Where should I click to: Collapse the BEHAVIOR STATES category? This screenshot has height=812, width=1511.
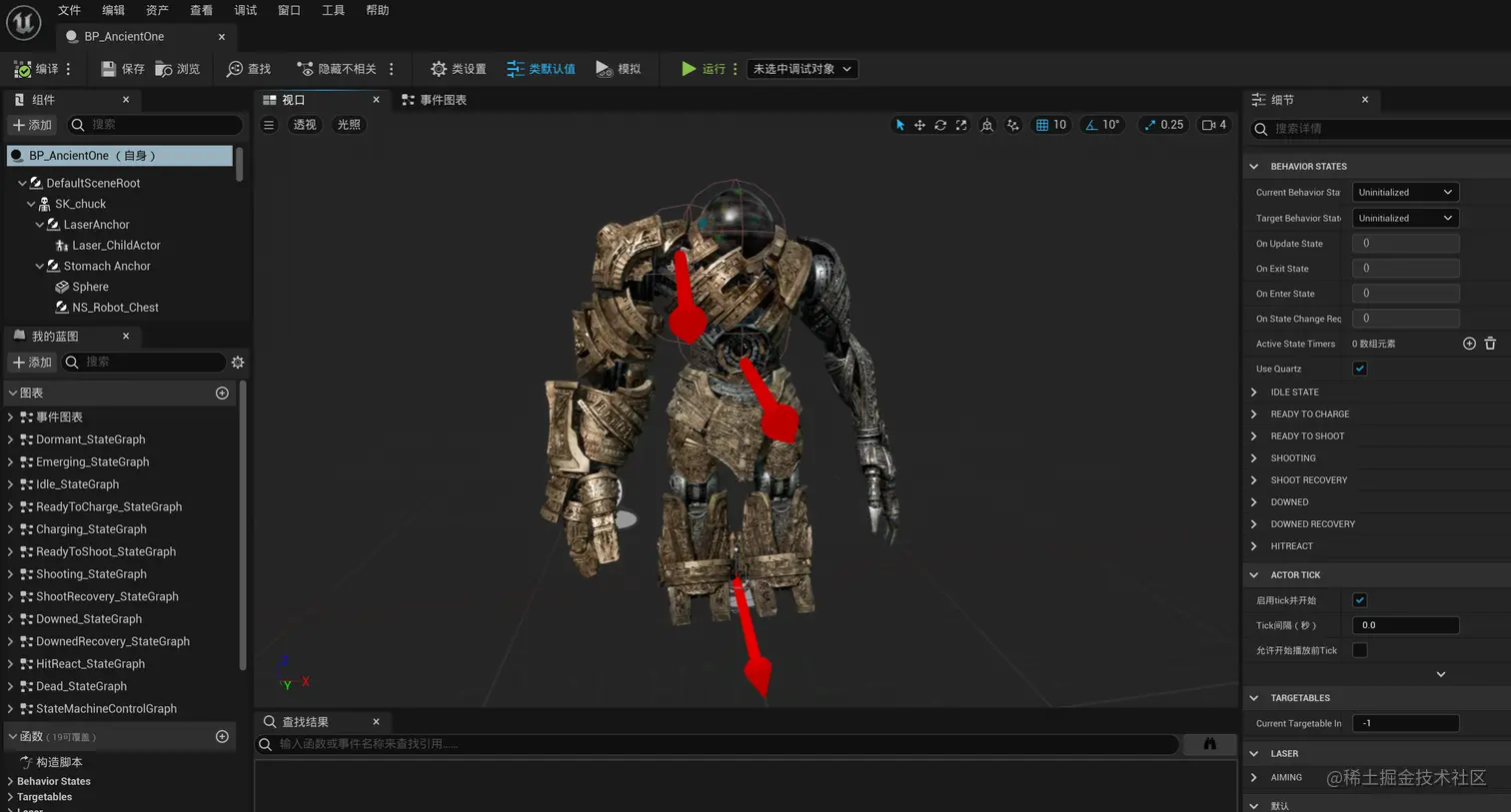coord(1254,167)
